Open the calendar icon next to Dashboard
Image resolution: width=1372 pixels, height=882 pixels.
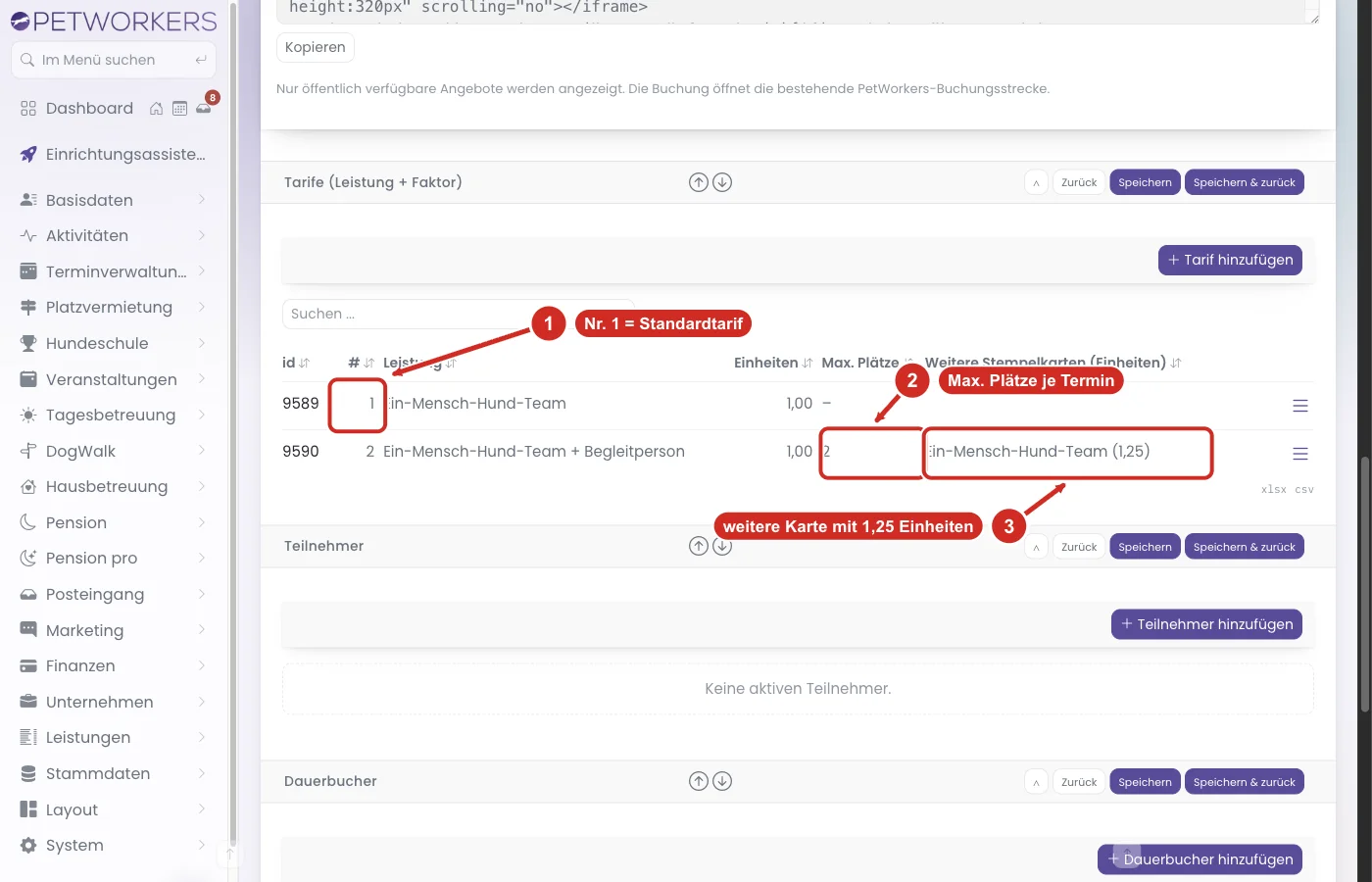179,109
